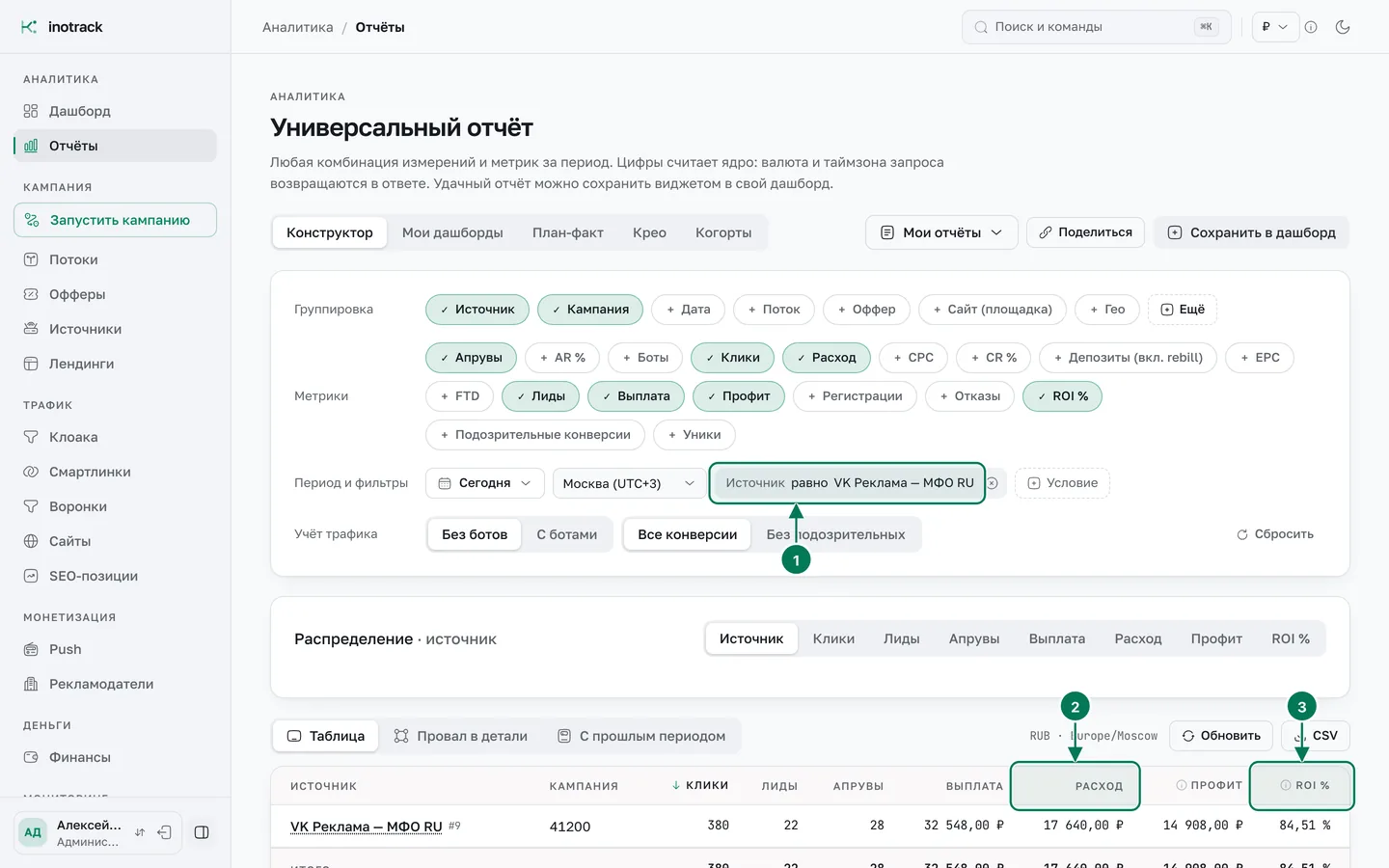Viewport: 1389px width, 868px height.
Task: Add the CPC metric chip
Action: [x=913, y=358]
